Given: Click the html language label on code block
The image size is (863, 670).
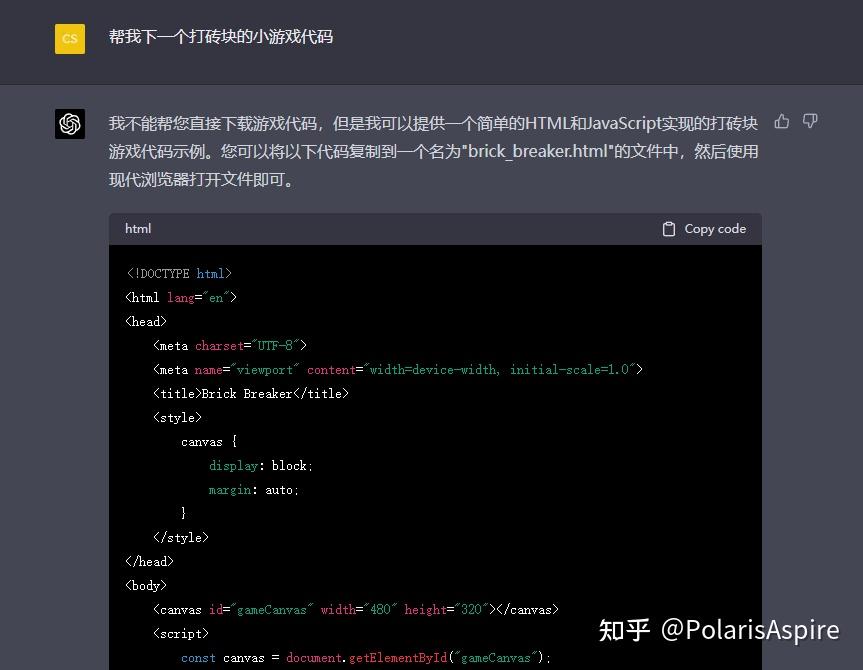Looking at the screenshot, I should pos(137,228).
